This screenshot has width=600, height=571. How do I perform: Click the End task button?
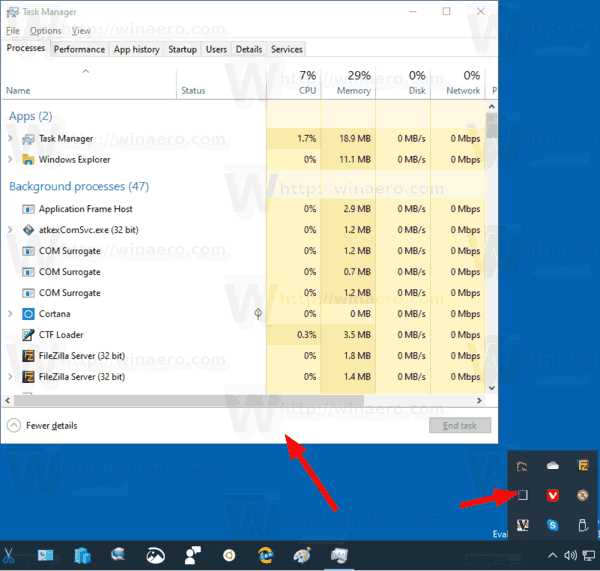pyautogui.click(x=460, y=426)
